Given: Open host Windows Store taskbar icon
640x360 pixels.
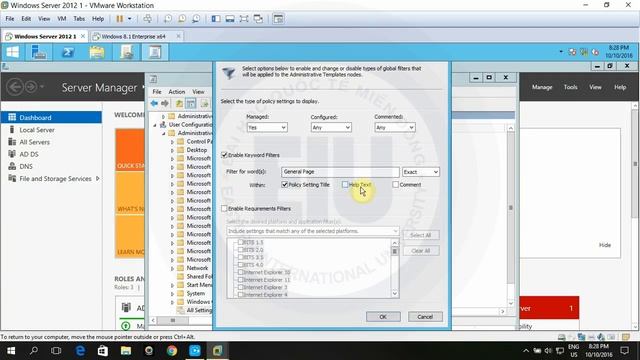Looking at the screenshot, I should tap(103, 351).
